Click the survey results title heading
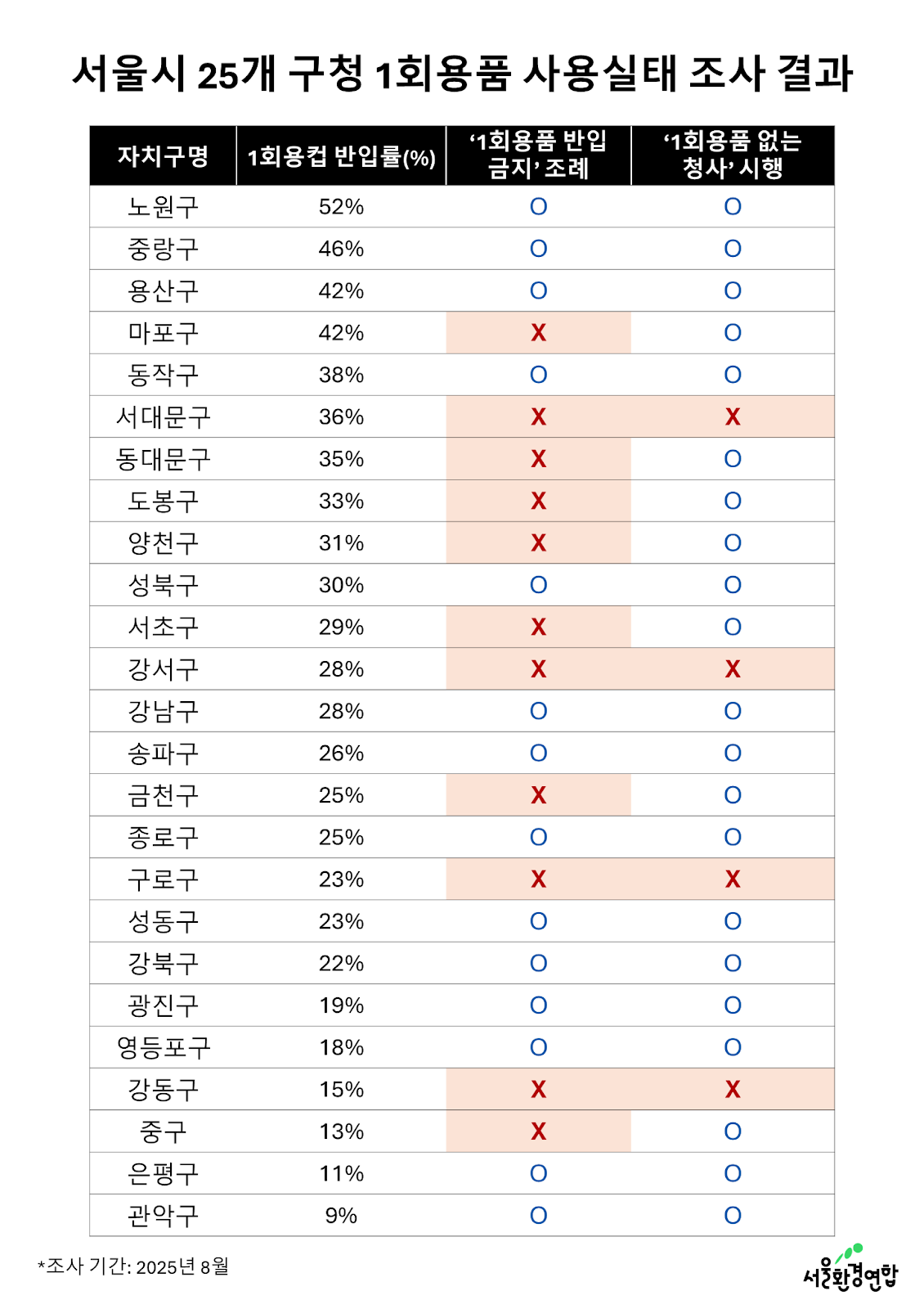This screenshot has height=1309, width=924. pos(462,74)
